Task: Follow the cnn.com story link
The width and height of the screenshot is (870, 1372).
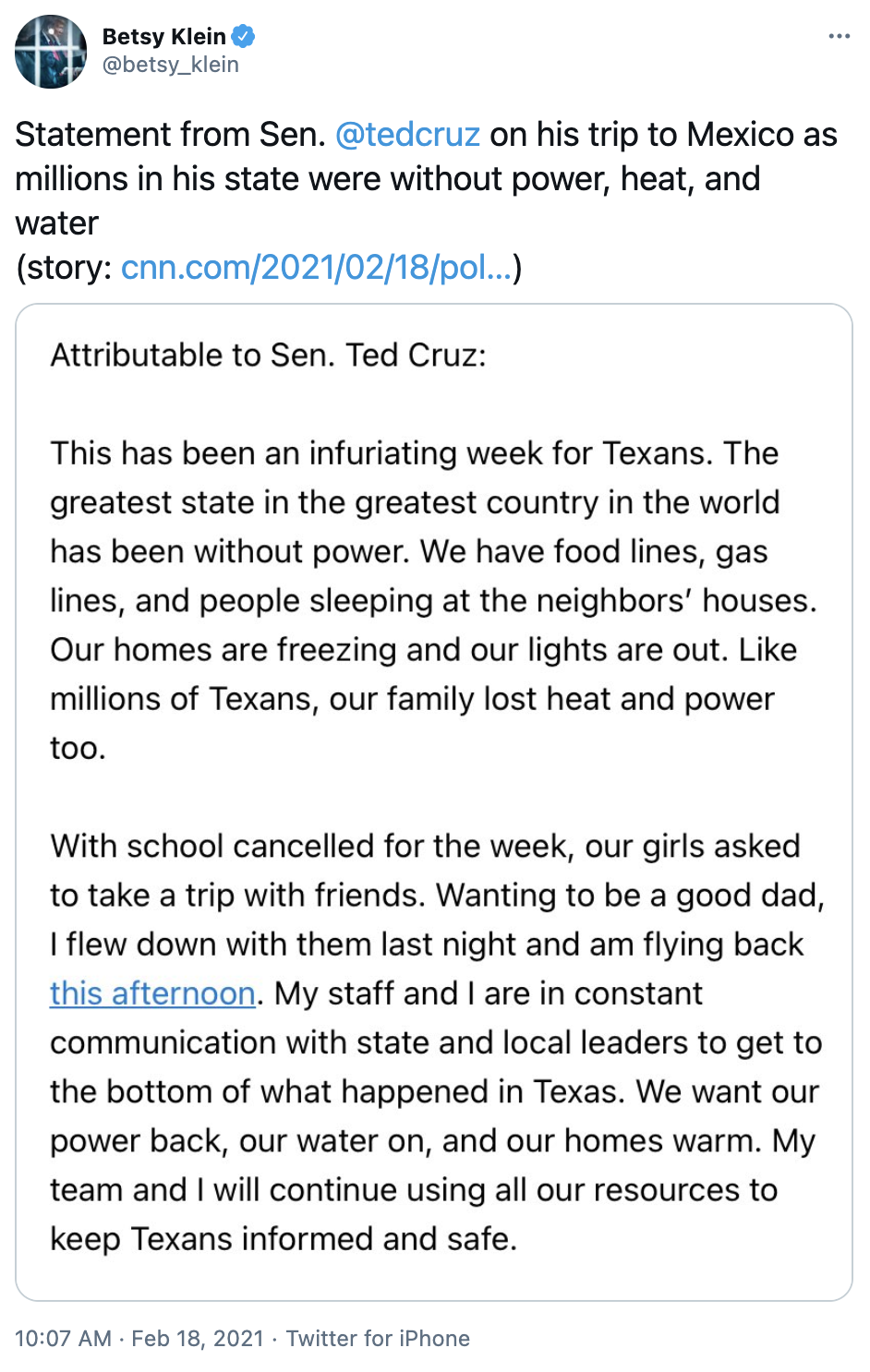Action: (x=316, y=268)
